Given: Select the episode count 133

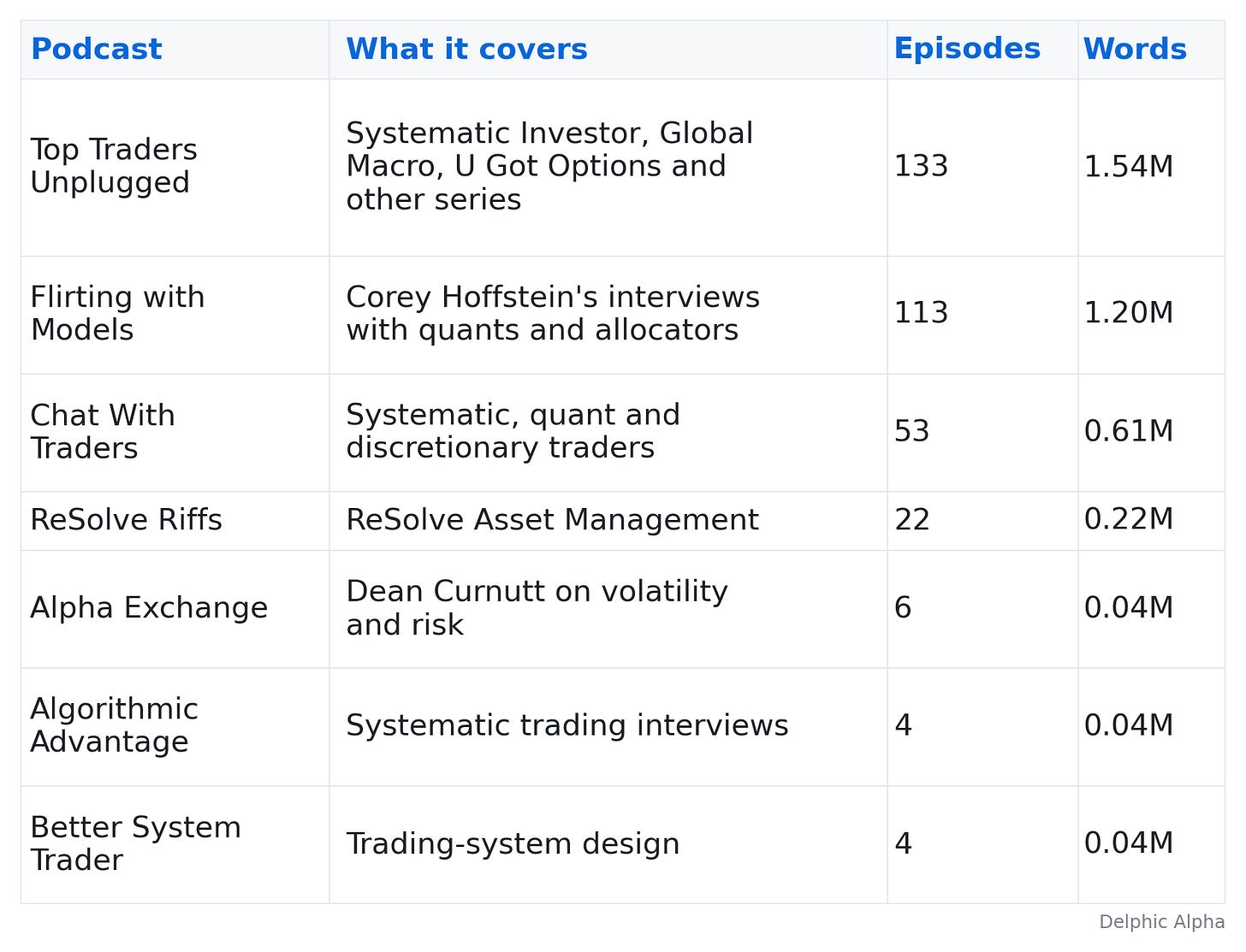Looking at the screenshot, I should [921, 166].
